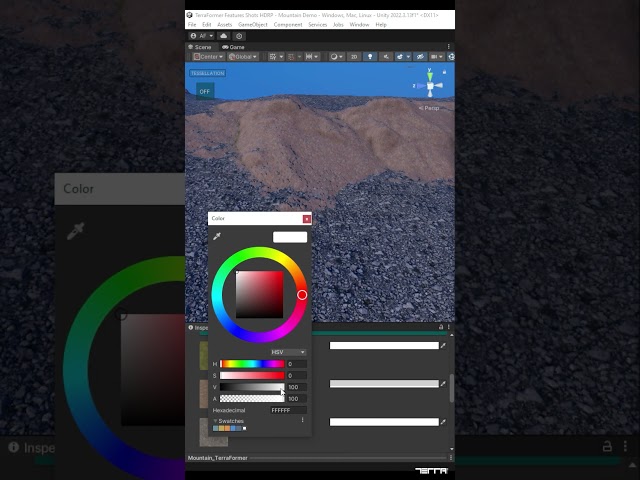
Task: Click the white color preview box
Action: coord(290,237)
